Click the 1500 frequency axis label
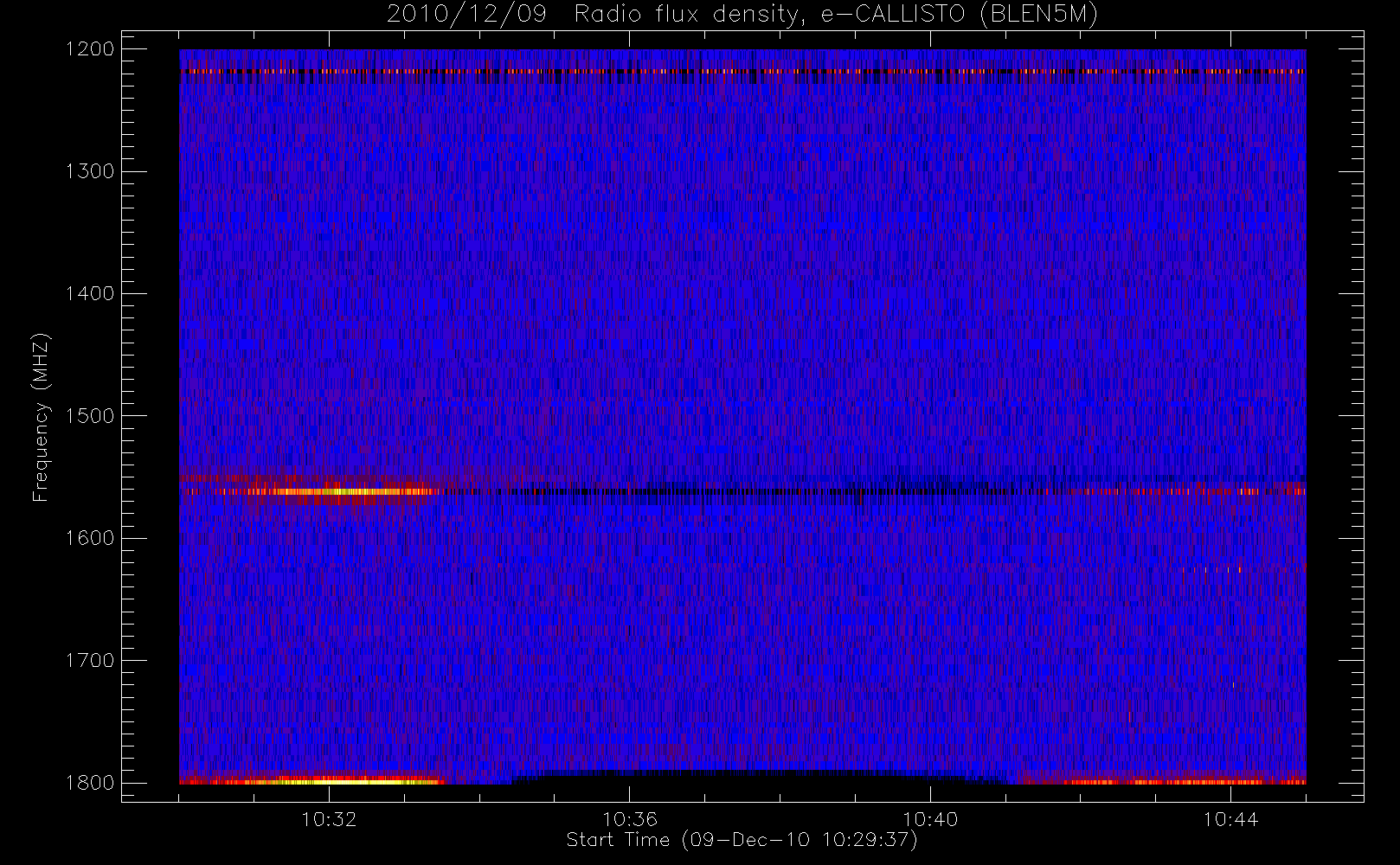Image resolution: width=1400 pixels, height=865 pixels. [90, 416]
